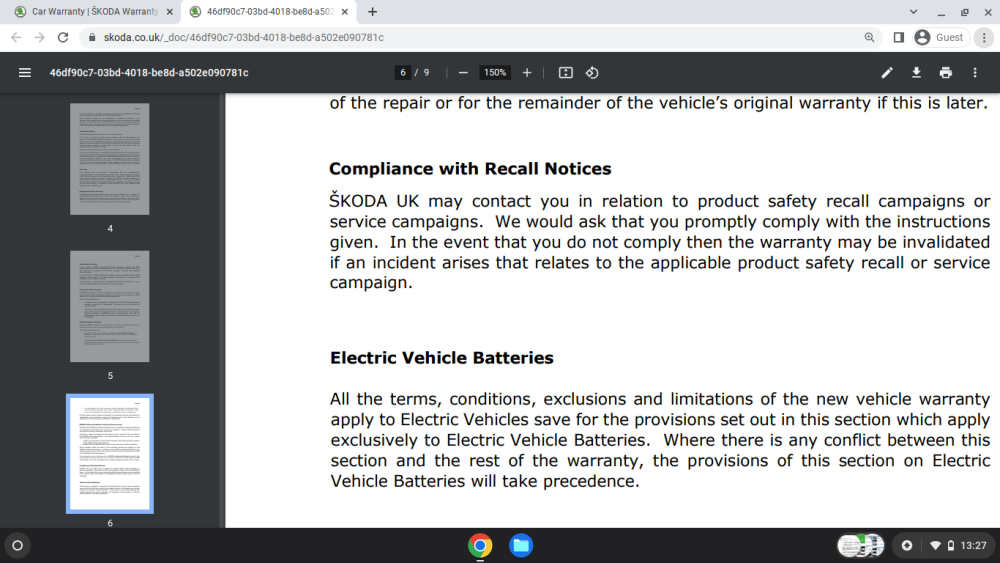1000x563 pixels.
Task: Open the ChromeOS launcher circle
Action: tap(17, 545)
